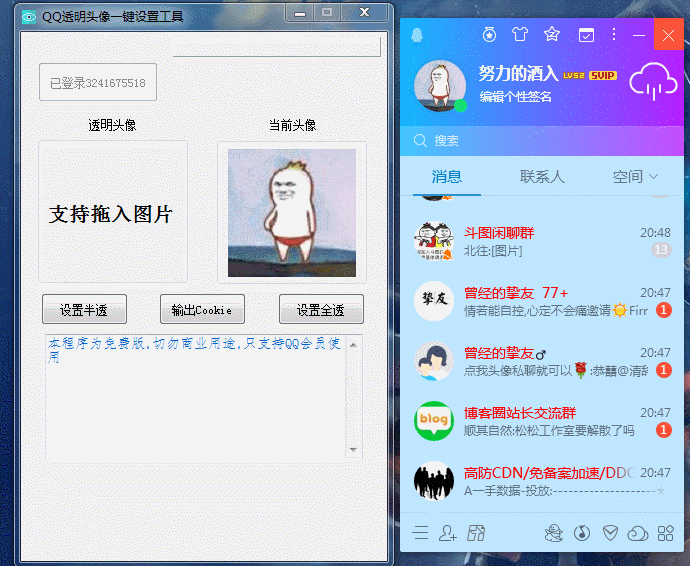Image resolution: width=690 pixels, height=566 pixels.
Task: Click the 斗图闲聊群 group avatar
Action: 434,241
